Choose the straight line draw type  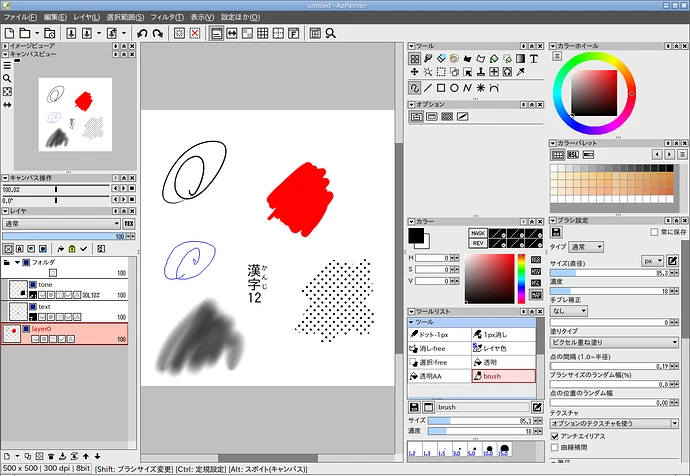428,88
